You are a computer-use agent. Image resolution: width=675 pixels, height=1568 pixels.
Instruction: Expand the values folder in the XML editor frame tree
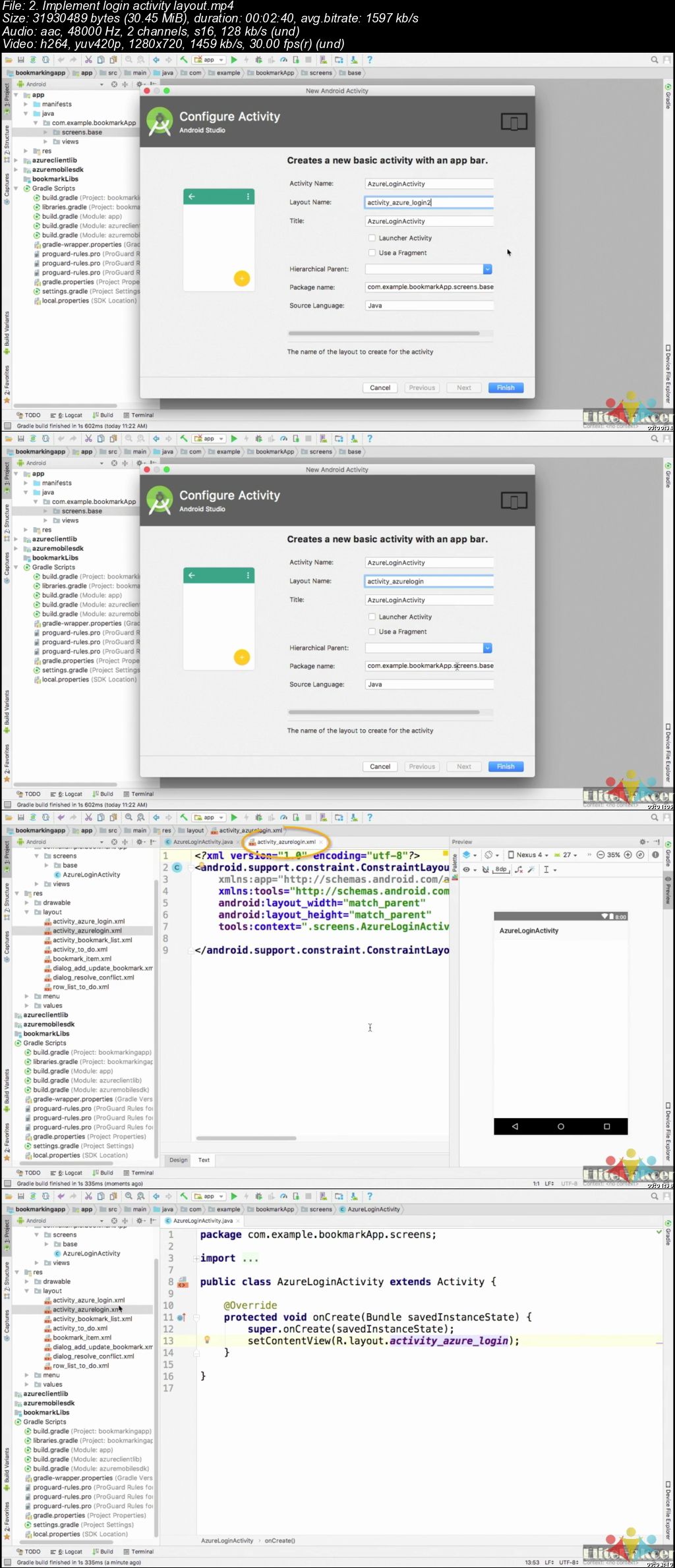[x=27, y=1005]
